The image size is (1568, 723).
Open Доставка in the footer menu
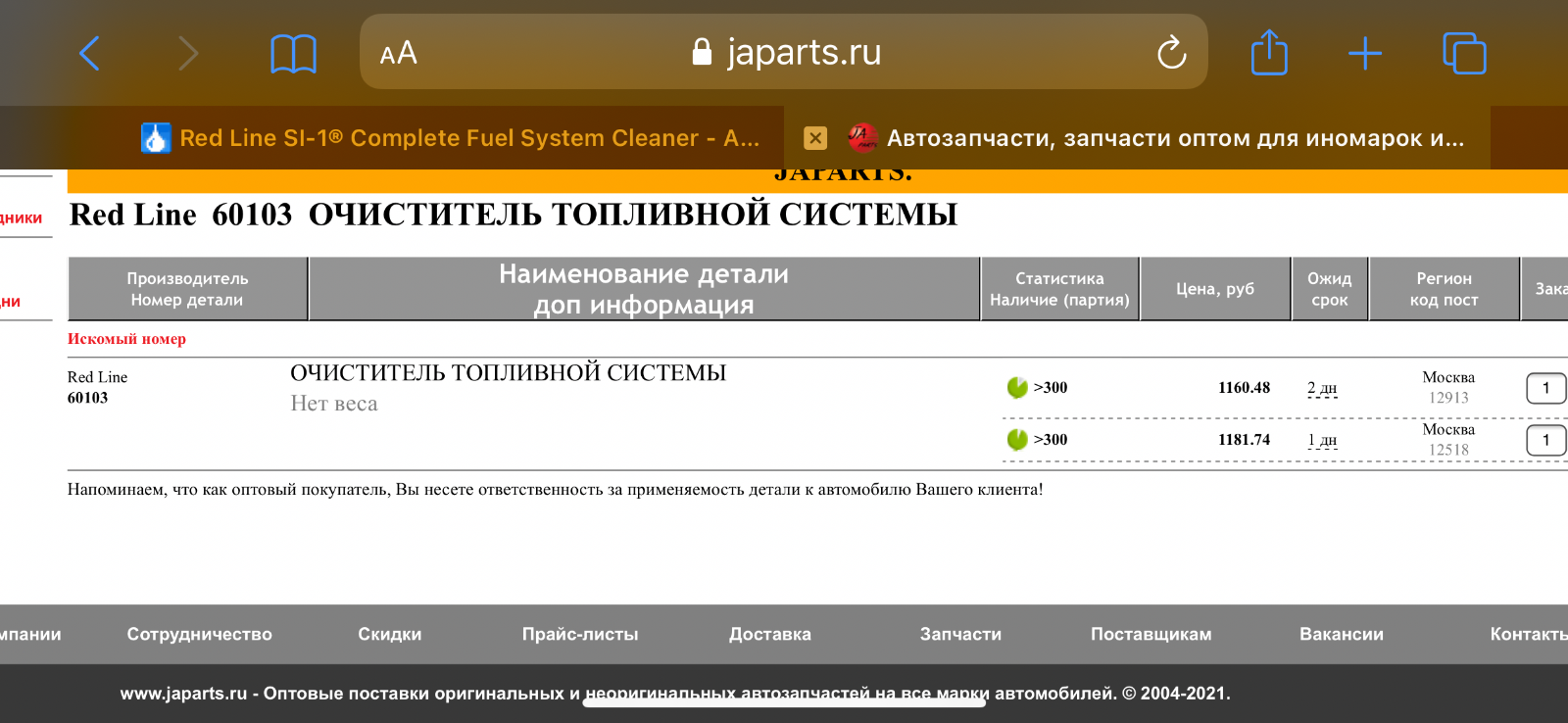pos(770,634)
